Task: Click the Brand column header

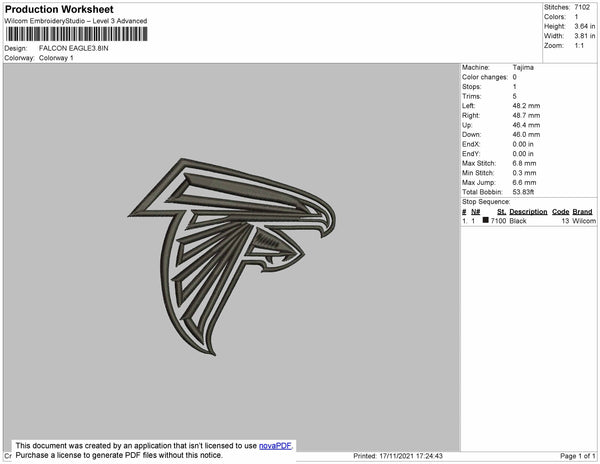Action: point(582,212)
